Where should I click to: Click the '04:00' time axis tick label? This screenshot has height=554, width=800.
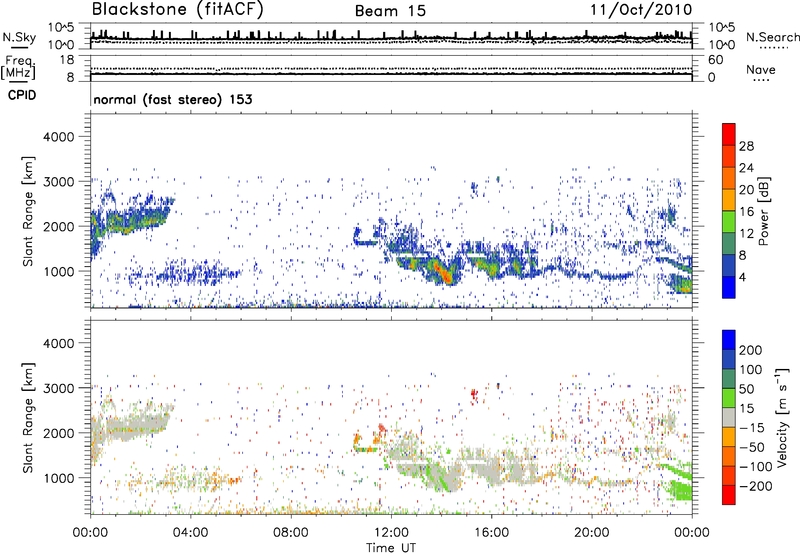[x=190, y=533]
